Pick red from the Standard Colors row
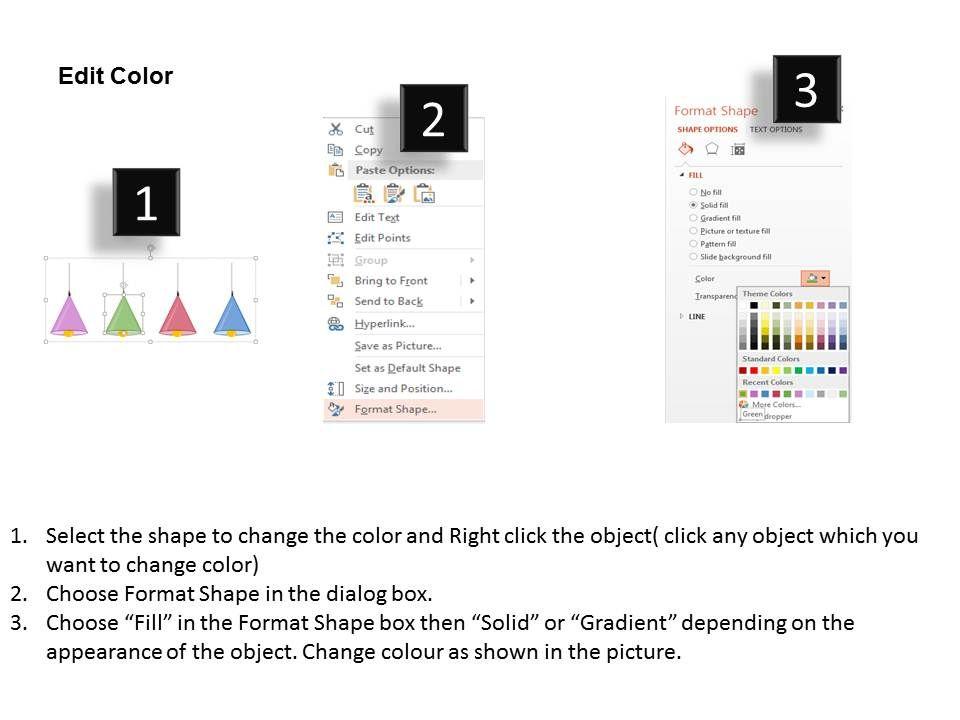Viewport: 960px width, 720px height. [755, 371]
